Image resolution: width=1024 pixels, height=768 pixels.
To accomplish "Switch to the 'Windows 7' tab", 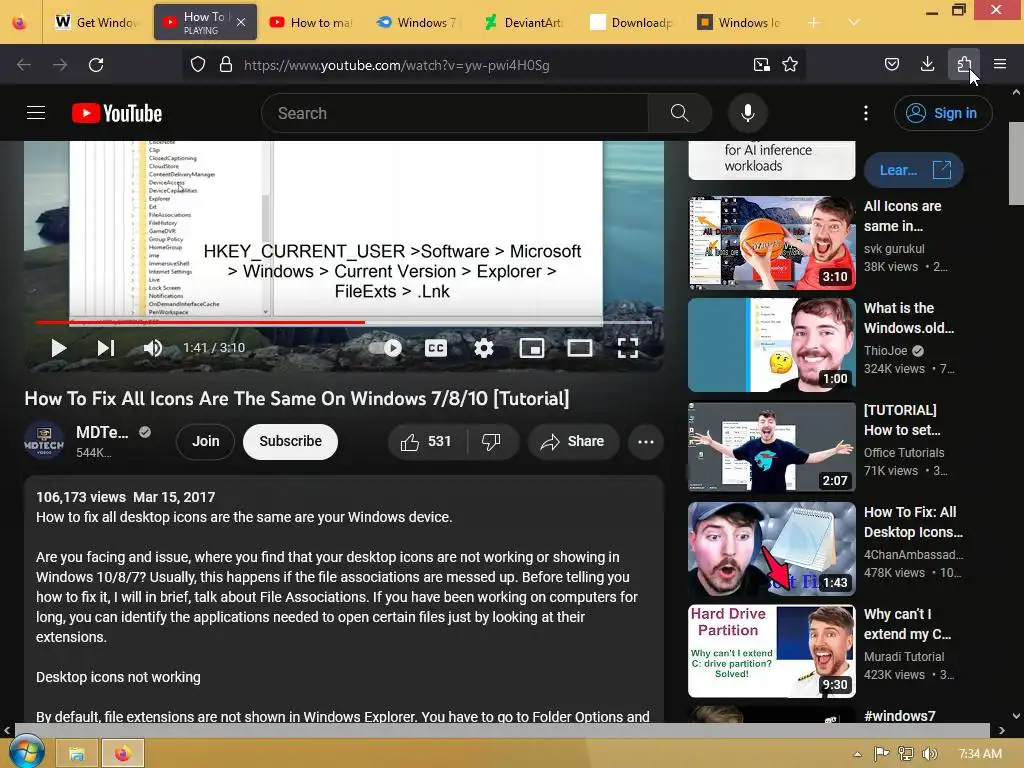I will 418,22.
